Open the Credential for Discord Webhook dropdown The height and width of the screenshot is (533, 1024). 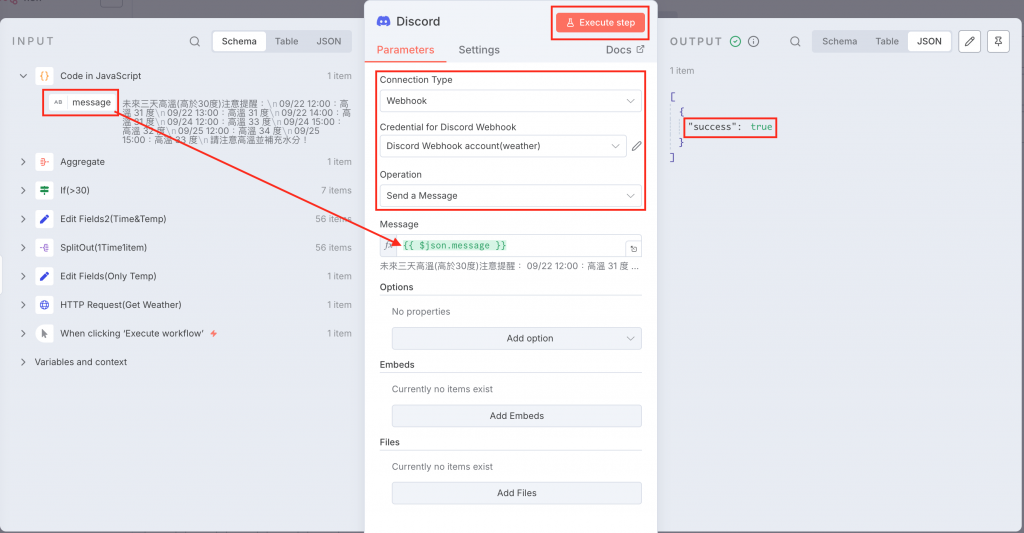503,146
